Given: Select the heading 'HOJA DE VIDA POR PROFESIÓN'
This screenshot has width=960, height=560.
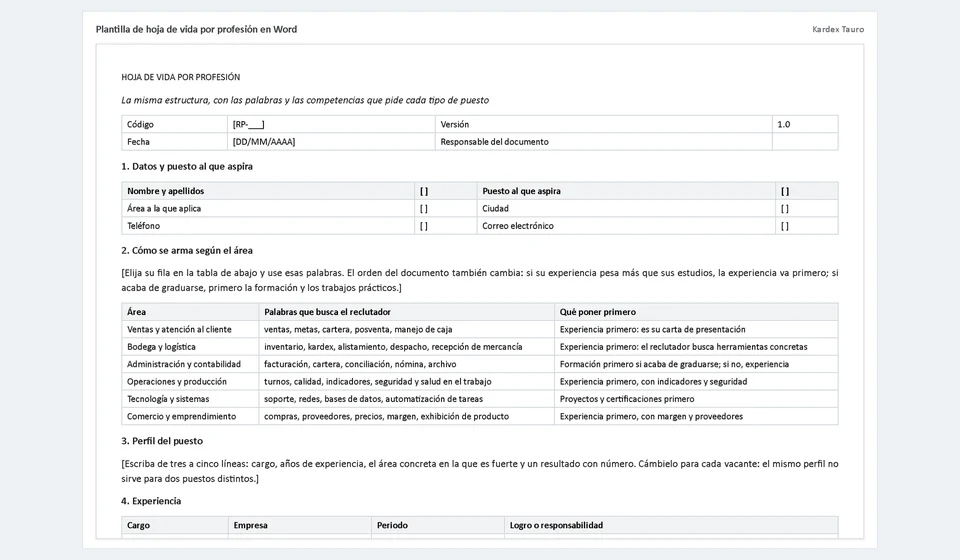Looking at the screenshot, I should point(181,77).
